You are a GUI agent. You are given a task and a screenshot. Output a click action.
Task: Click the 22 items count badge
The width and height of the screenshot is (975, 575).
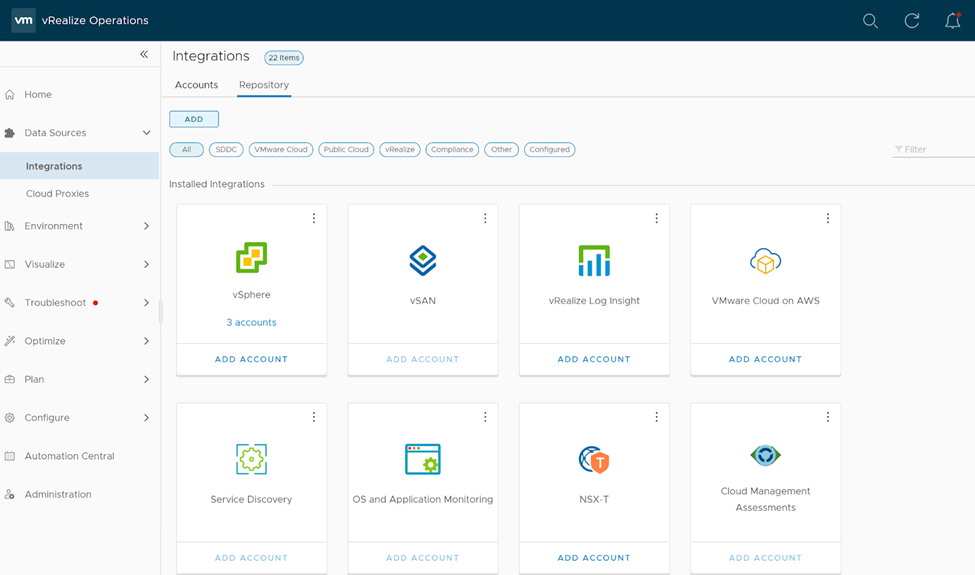[284, 58]
